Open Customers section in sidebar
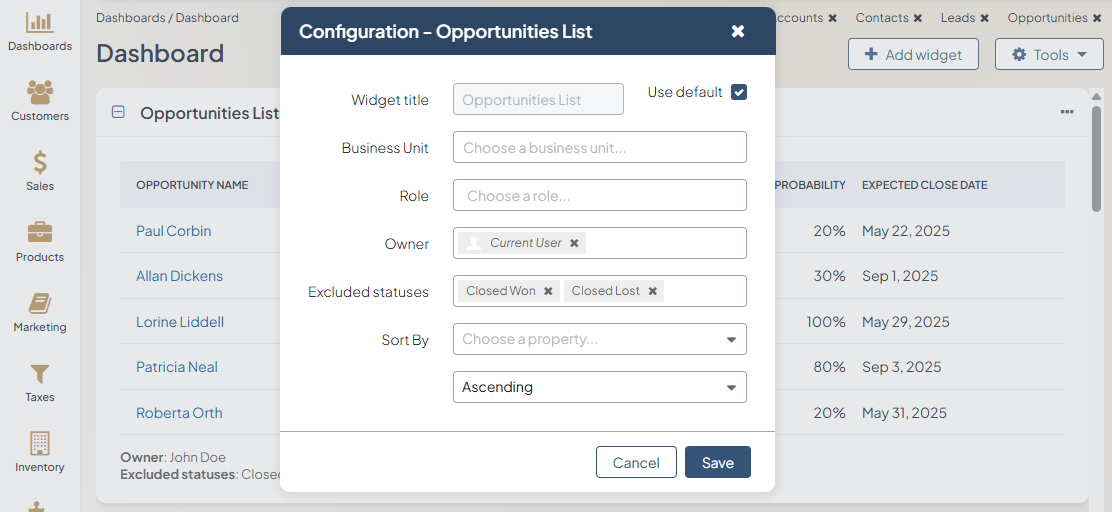Screen dimensions: 1112x512 [40, 93]
